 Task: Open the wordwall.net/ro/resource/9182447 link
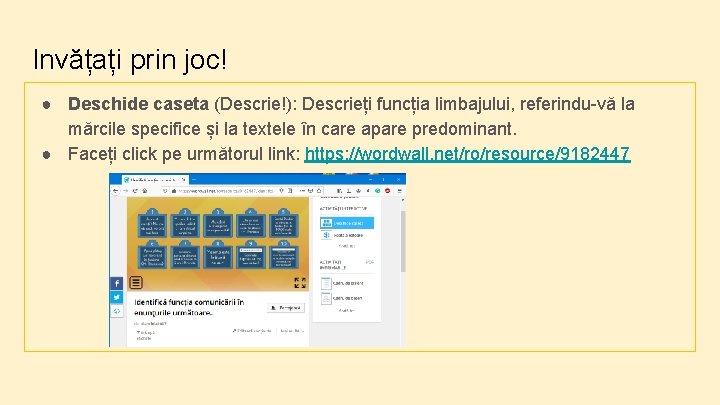(x=467, y=153)
